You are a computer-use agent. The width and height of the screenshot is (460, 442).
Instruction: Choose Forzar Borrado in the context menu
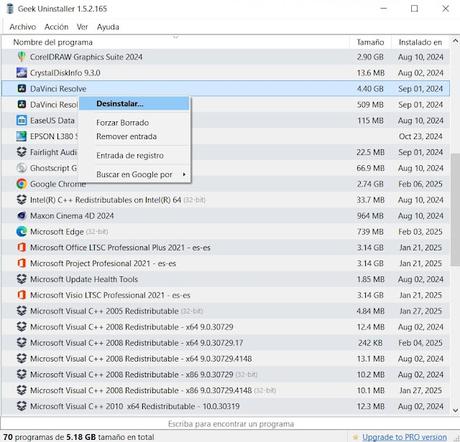[x=134, y=123]
